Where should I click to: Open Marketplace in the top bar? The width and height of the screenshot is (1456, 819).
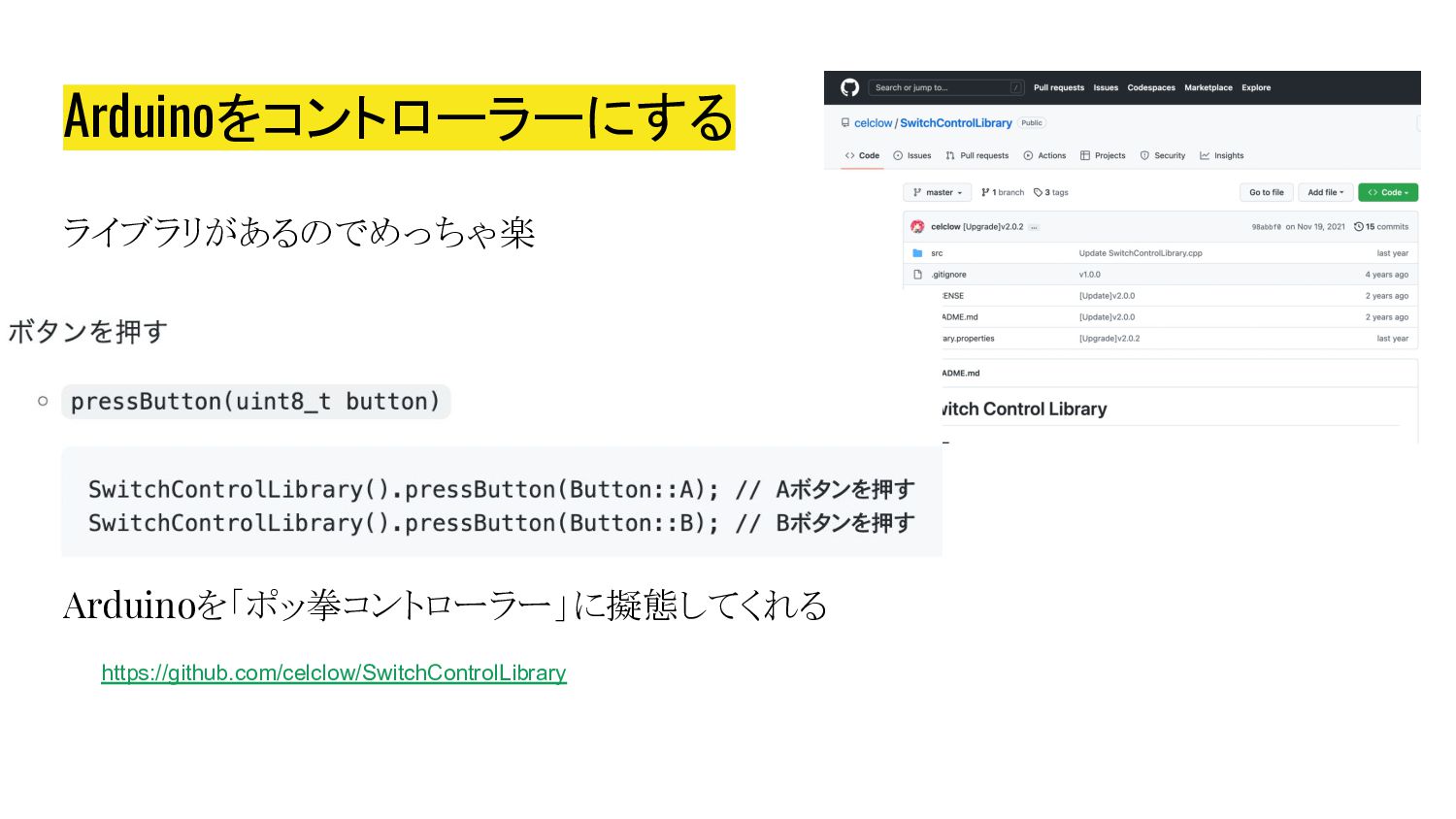pos(1208,87)
